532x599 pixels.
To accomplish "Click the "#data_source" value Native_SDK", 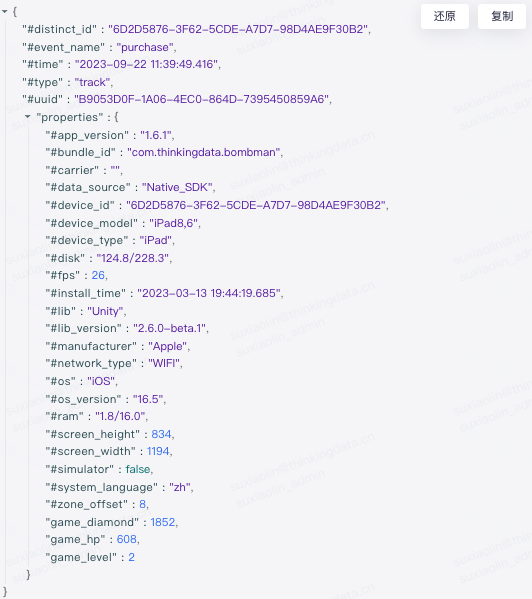I will pyautogui.click(x=177, y=188).
